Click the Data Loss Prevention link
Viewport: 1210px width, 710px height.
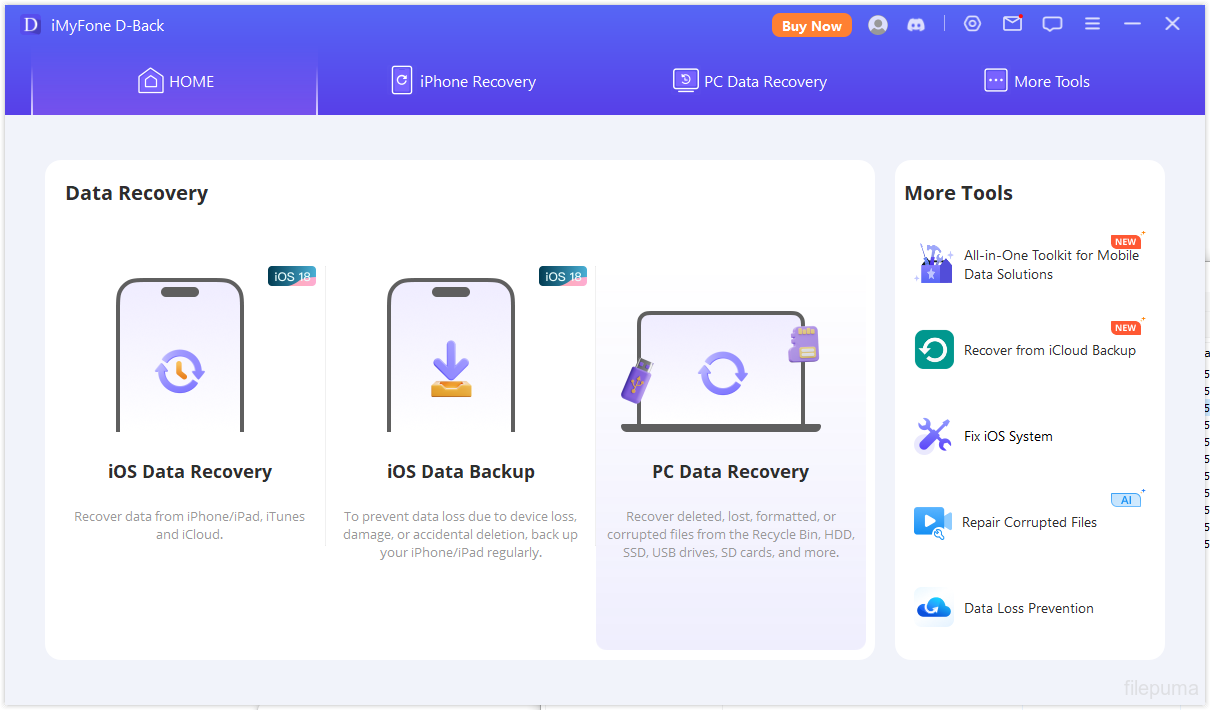point(1028,608)
